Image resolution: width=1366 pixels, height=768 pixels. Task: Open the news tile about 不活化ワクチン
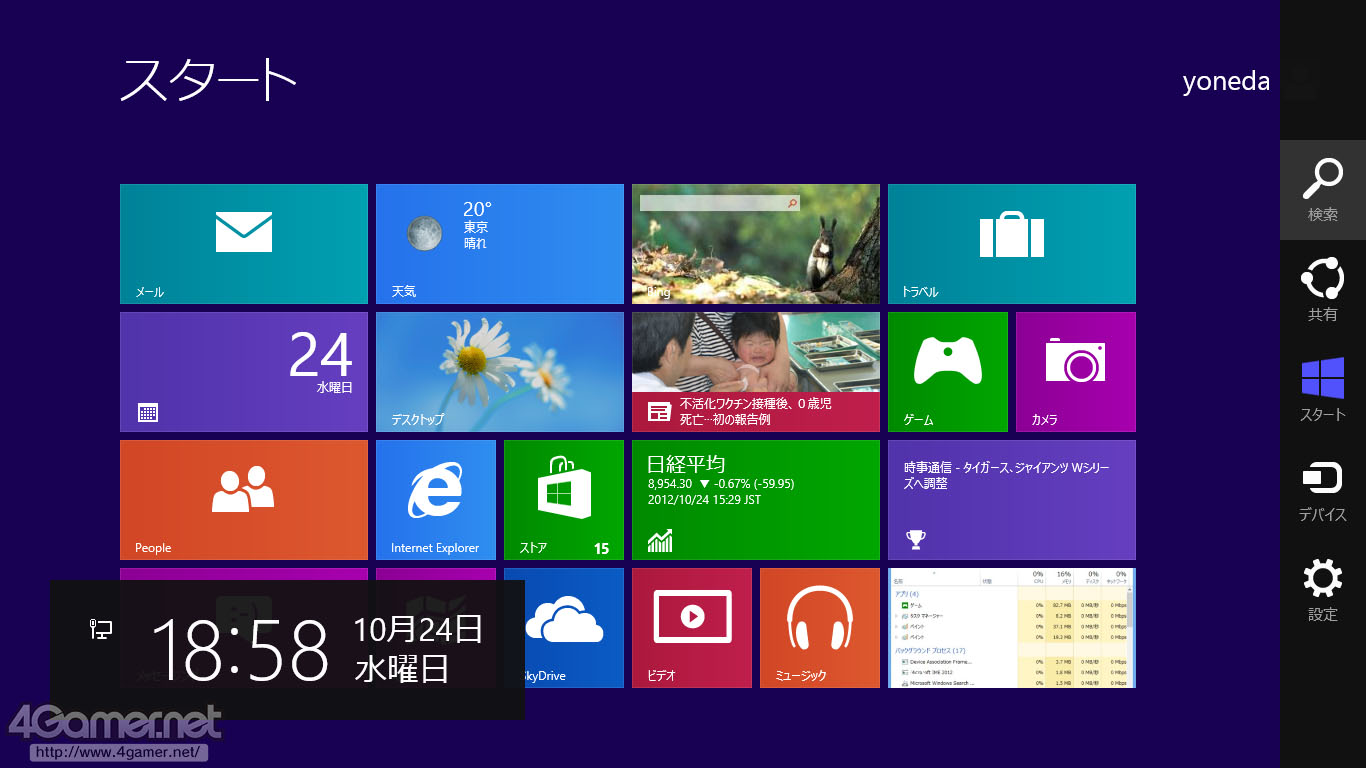(756, 372)
